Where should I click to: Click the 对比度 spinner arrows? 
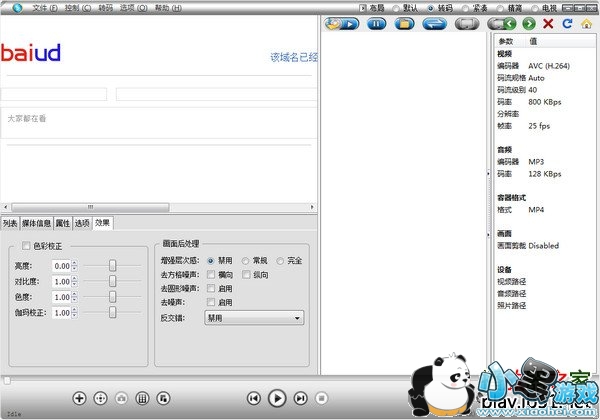click(75, 282)
